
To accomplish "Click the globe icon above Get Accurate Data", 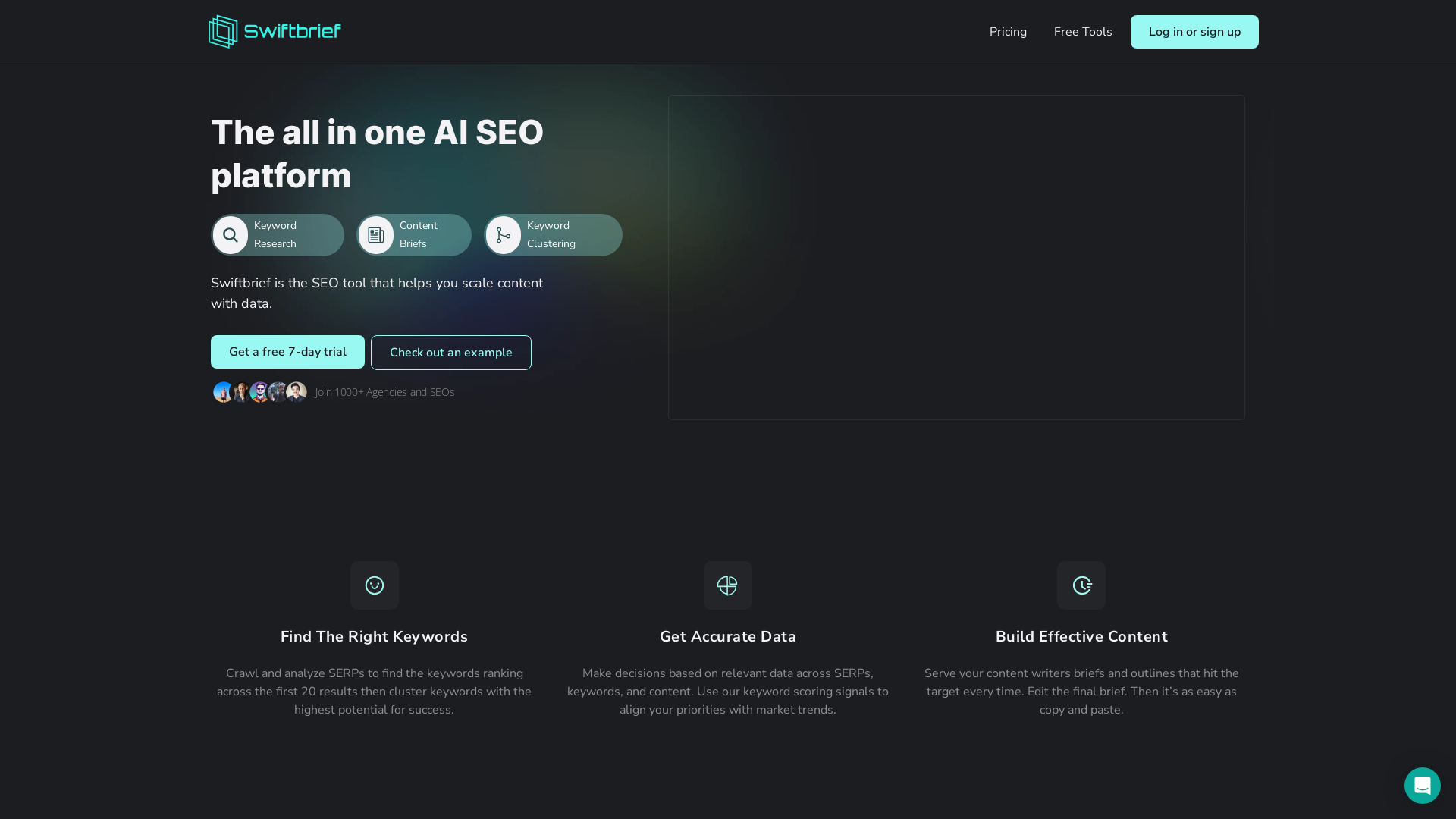I will tap(727, 585).
